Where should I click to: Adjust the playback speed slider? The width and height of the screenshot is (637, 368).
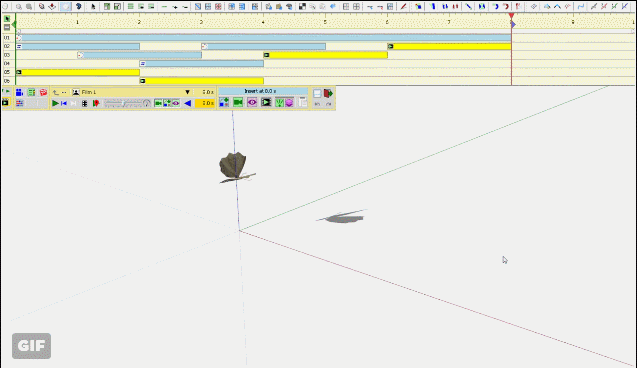pyautogui.click(x=123, y=104)
